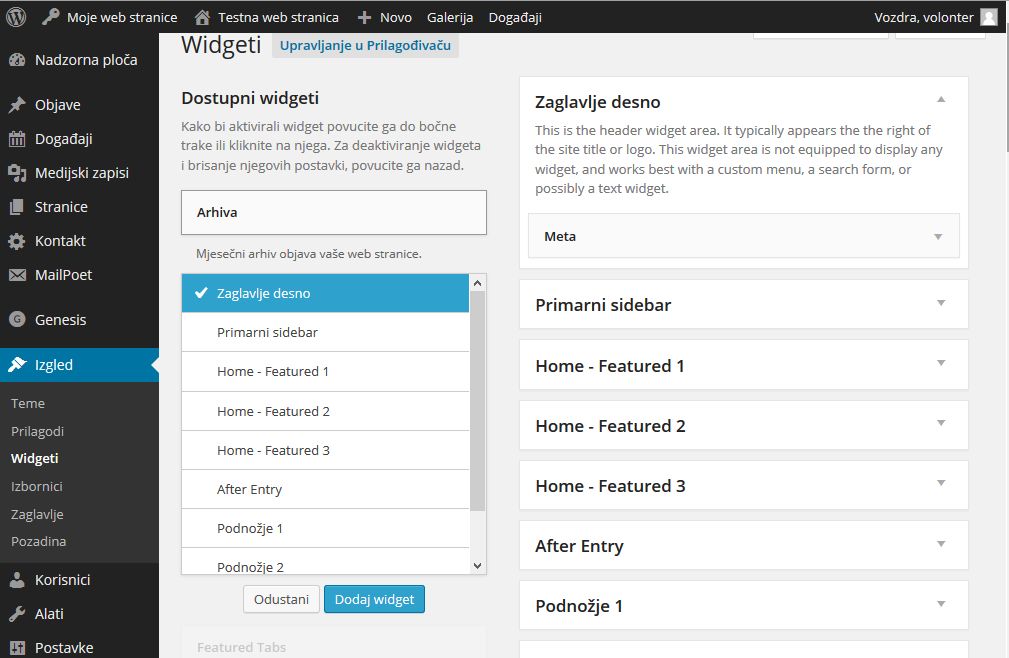The width and height of the screenshot is (1009, 658).
Task: Open Događaji calendar icon
Action: 17,139
